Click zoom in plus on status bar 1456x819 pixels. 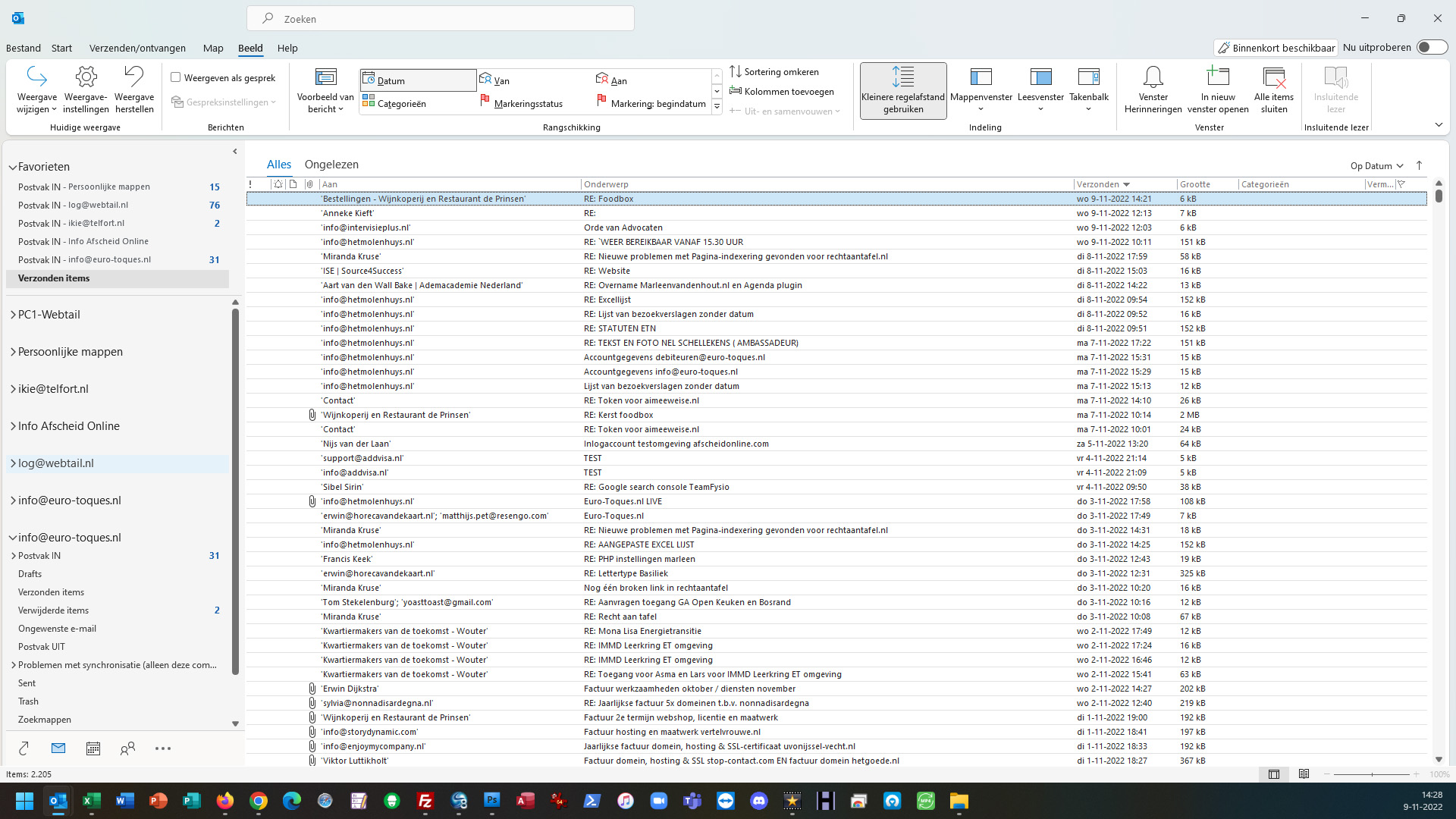1417,774
